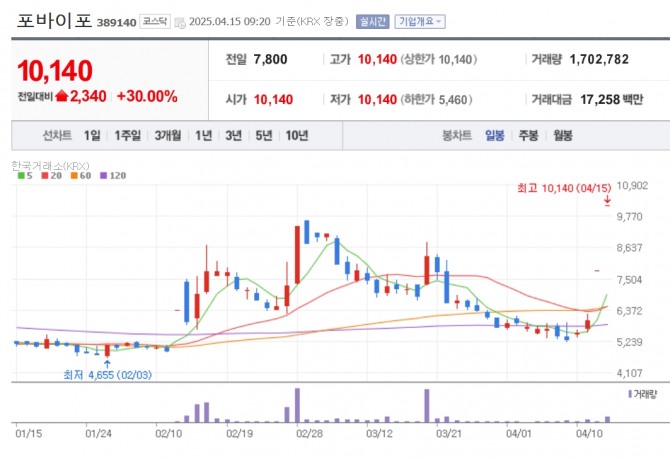Click the 코스닥 market badge

155,21
